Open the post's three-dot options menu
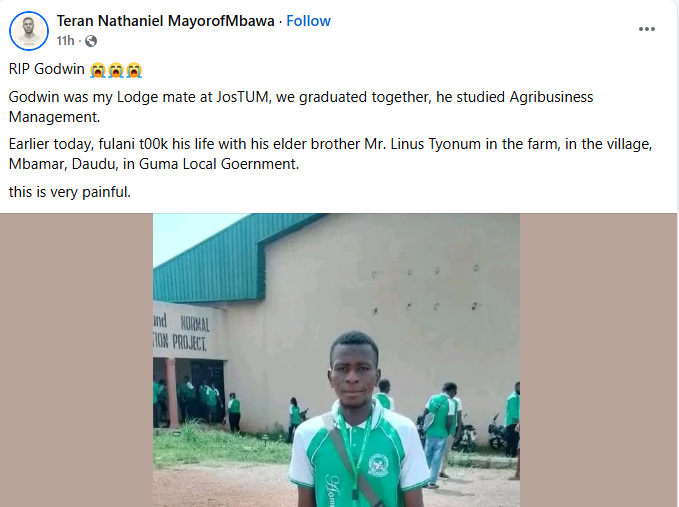The width and height of the screenshot is (679, 507). (x=647, y=29)
